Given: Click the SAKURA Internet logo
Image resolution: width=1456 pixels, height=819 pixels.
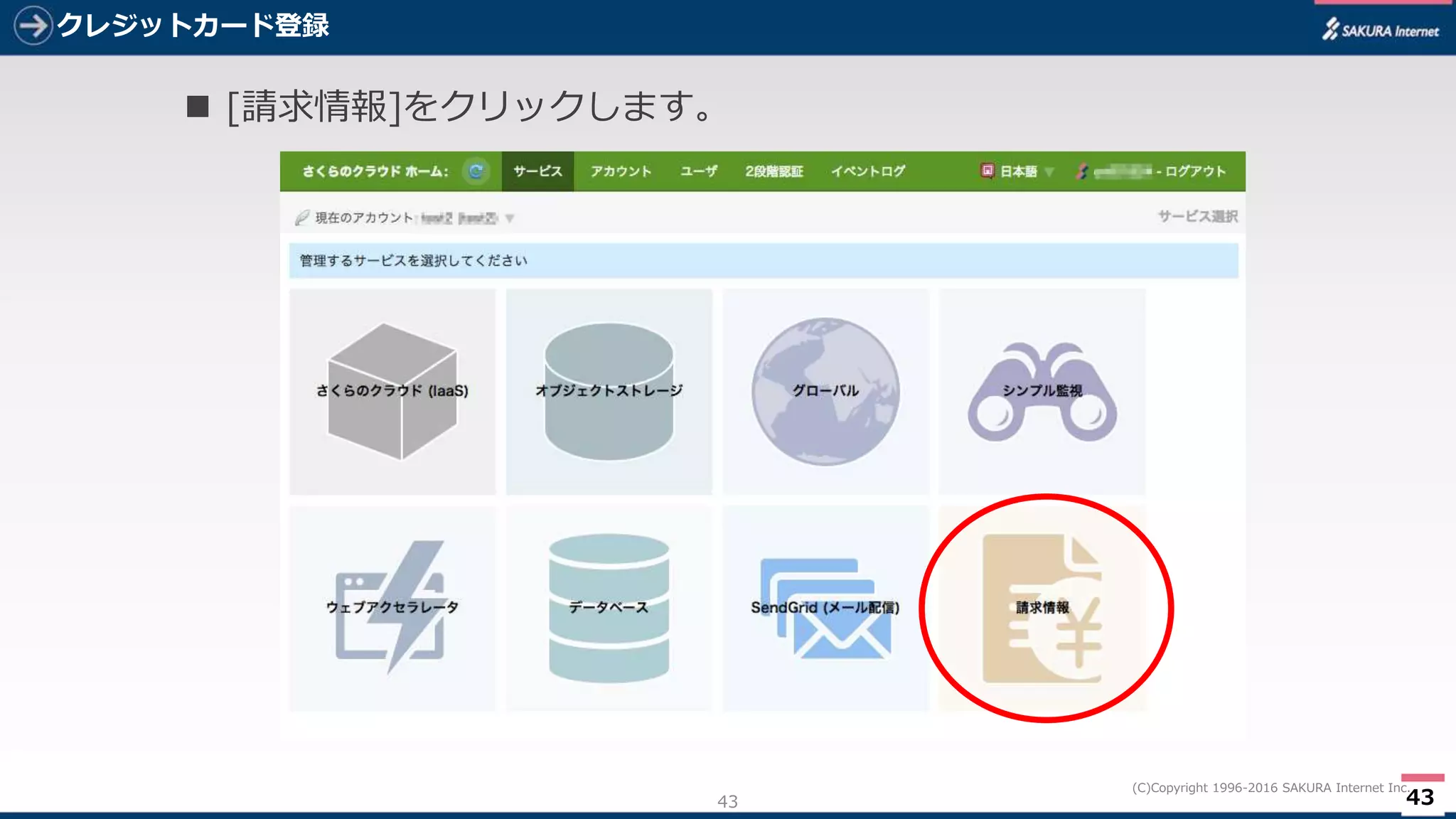Looking at the screenshot, I should coord(1381,30).
